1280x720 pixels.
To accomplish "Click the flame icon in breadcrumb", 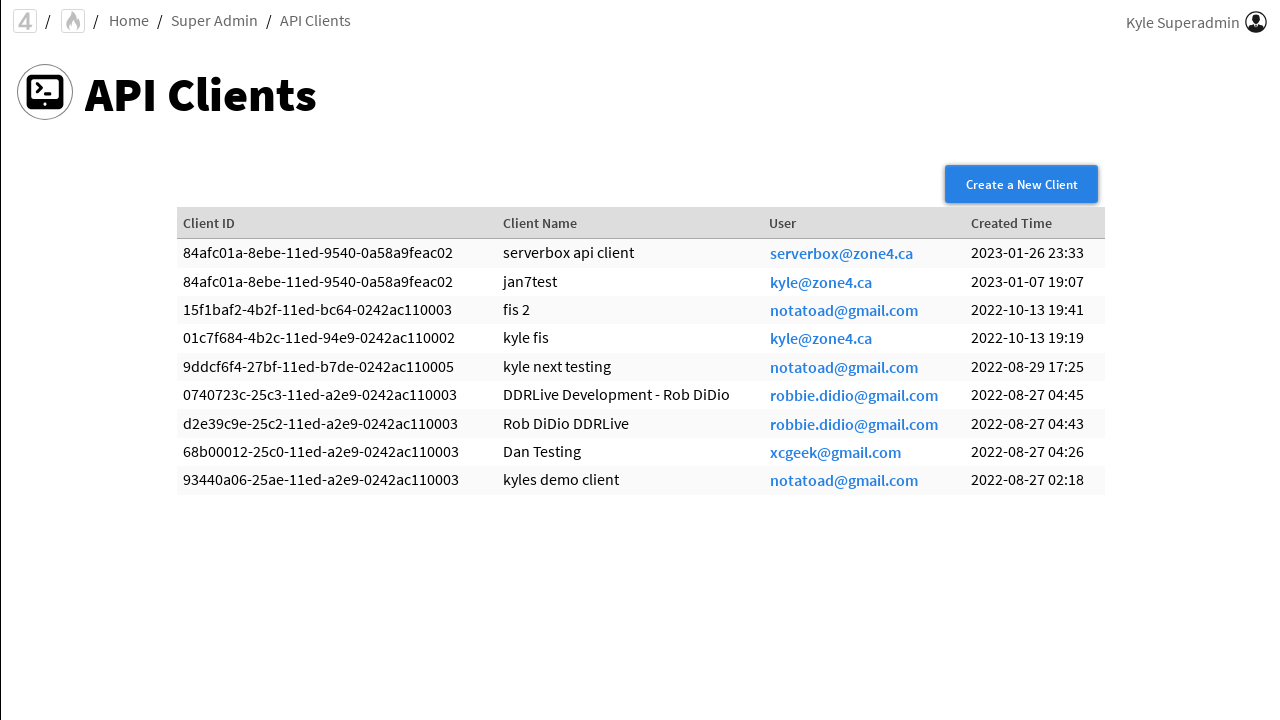I will click(73, 21).
